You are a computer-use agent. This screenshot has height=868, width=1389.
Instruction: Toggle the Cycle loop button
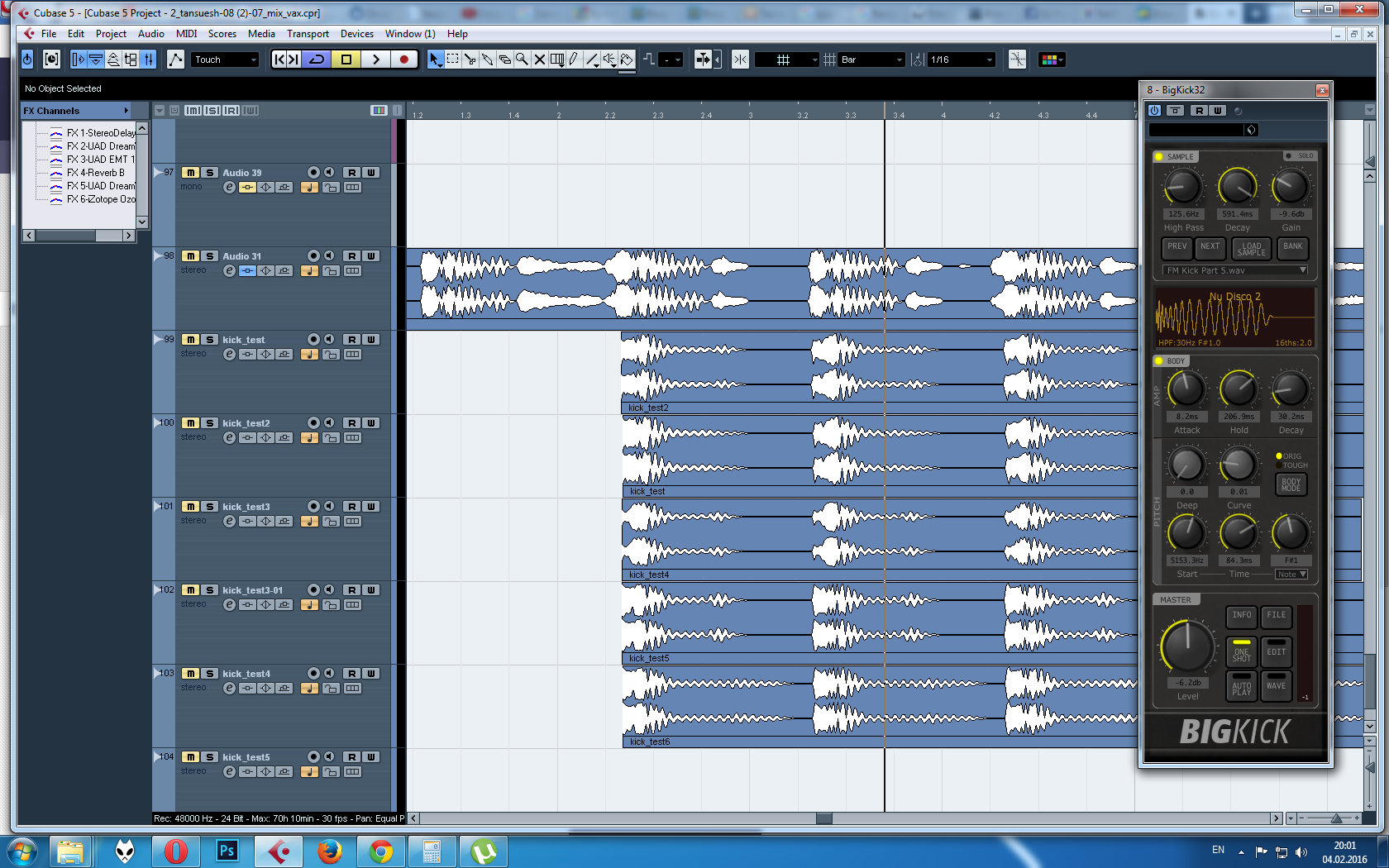[x=317, y=60]
